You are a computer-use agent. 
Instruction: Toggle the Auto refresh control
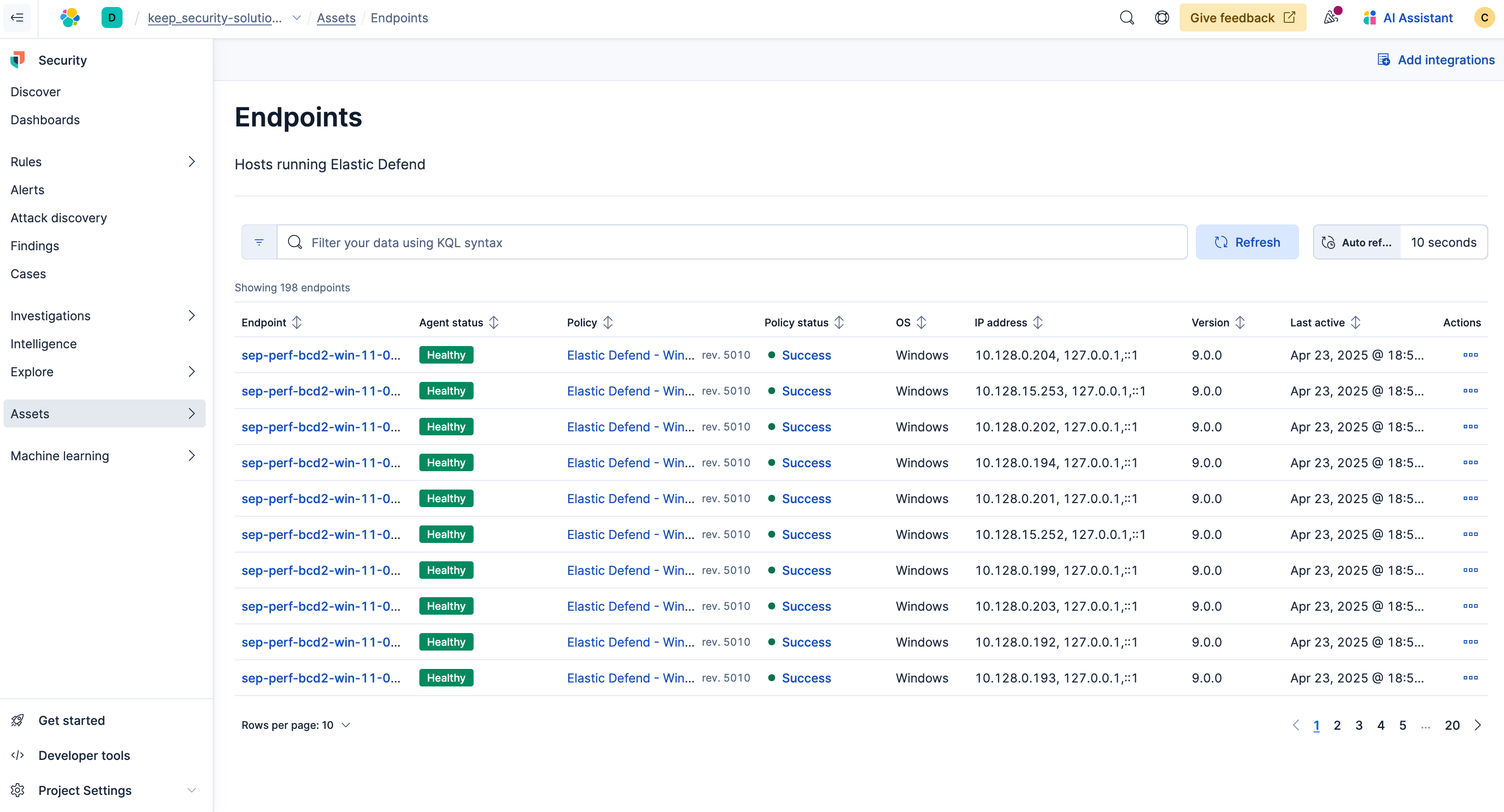coord(1357,242)
